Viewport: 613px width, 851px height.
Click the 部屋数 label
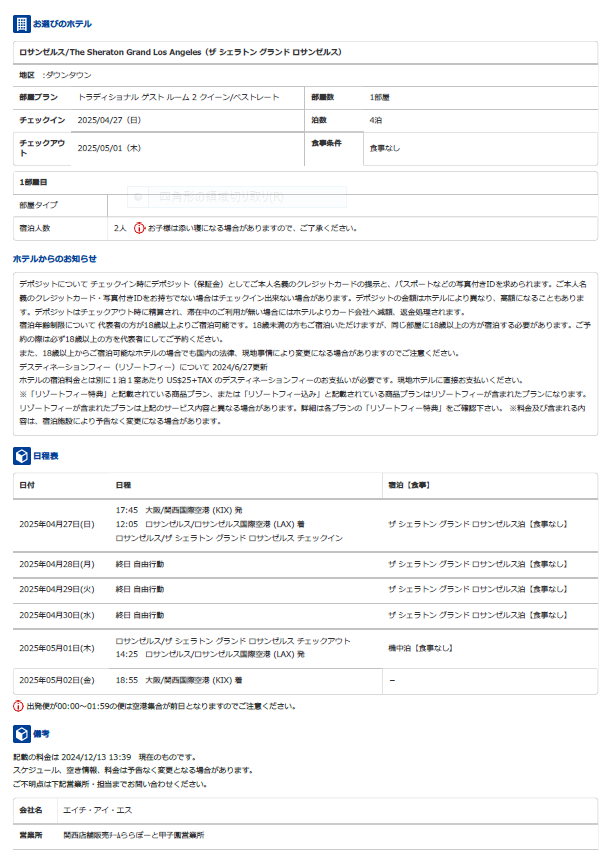coord(323,97)
